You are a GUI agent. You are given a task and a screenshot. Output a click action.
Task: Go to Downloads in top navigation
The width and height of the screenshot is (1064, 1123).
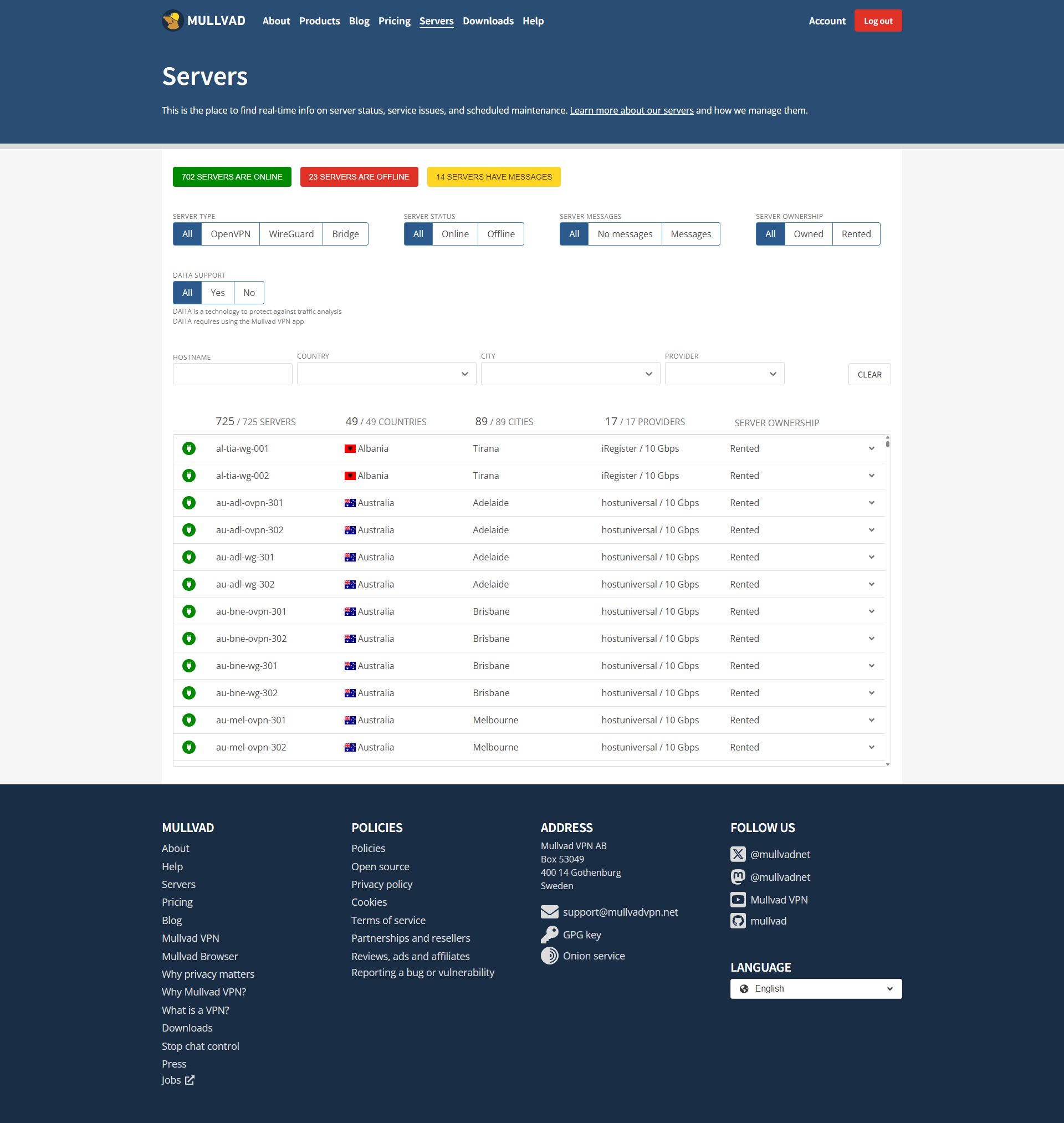click(x=488, y=21)
